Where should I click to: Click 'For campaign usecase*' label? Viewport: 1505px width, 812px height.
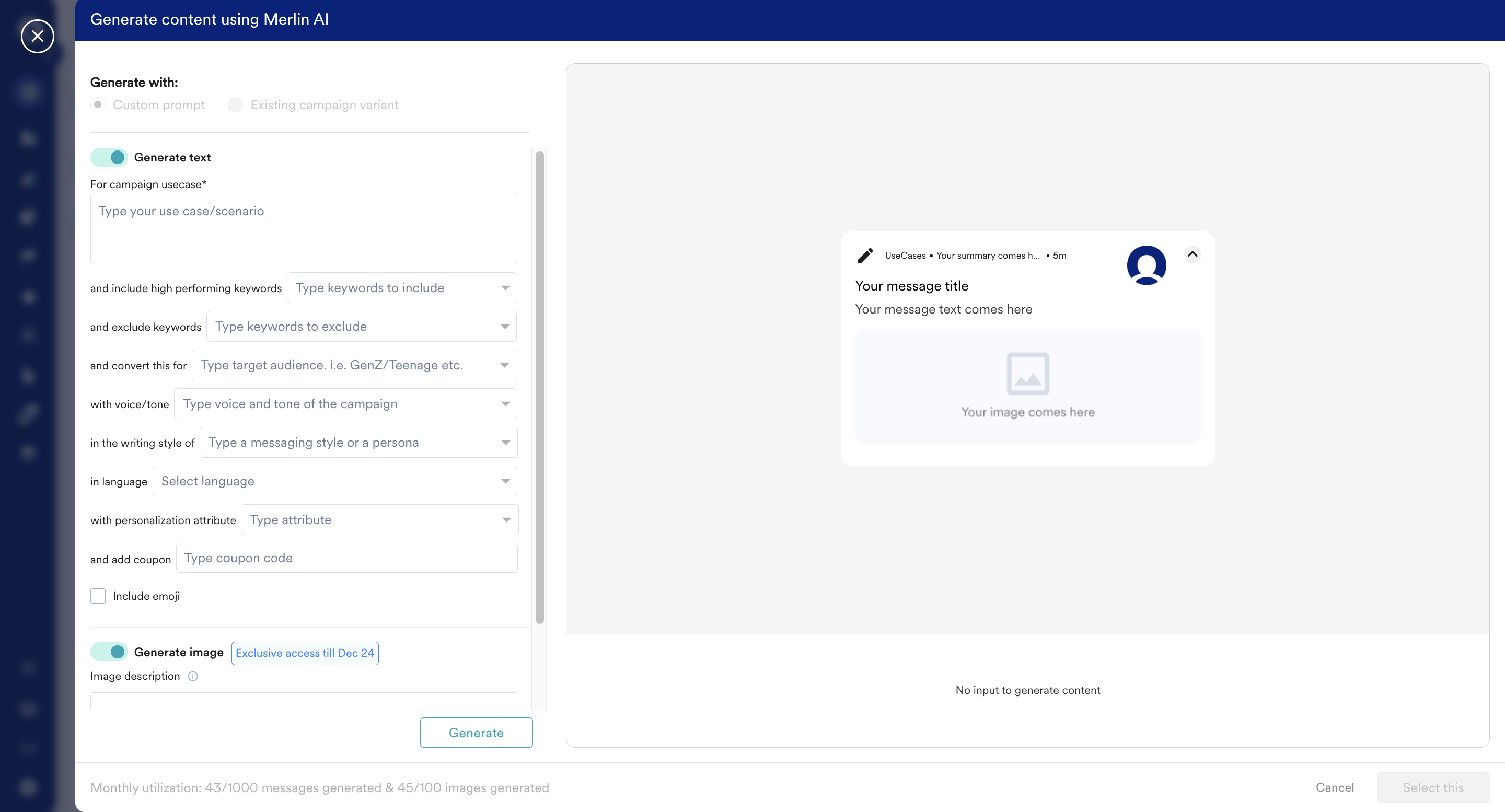(x=148, y=184)
